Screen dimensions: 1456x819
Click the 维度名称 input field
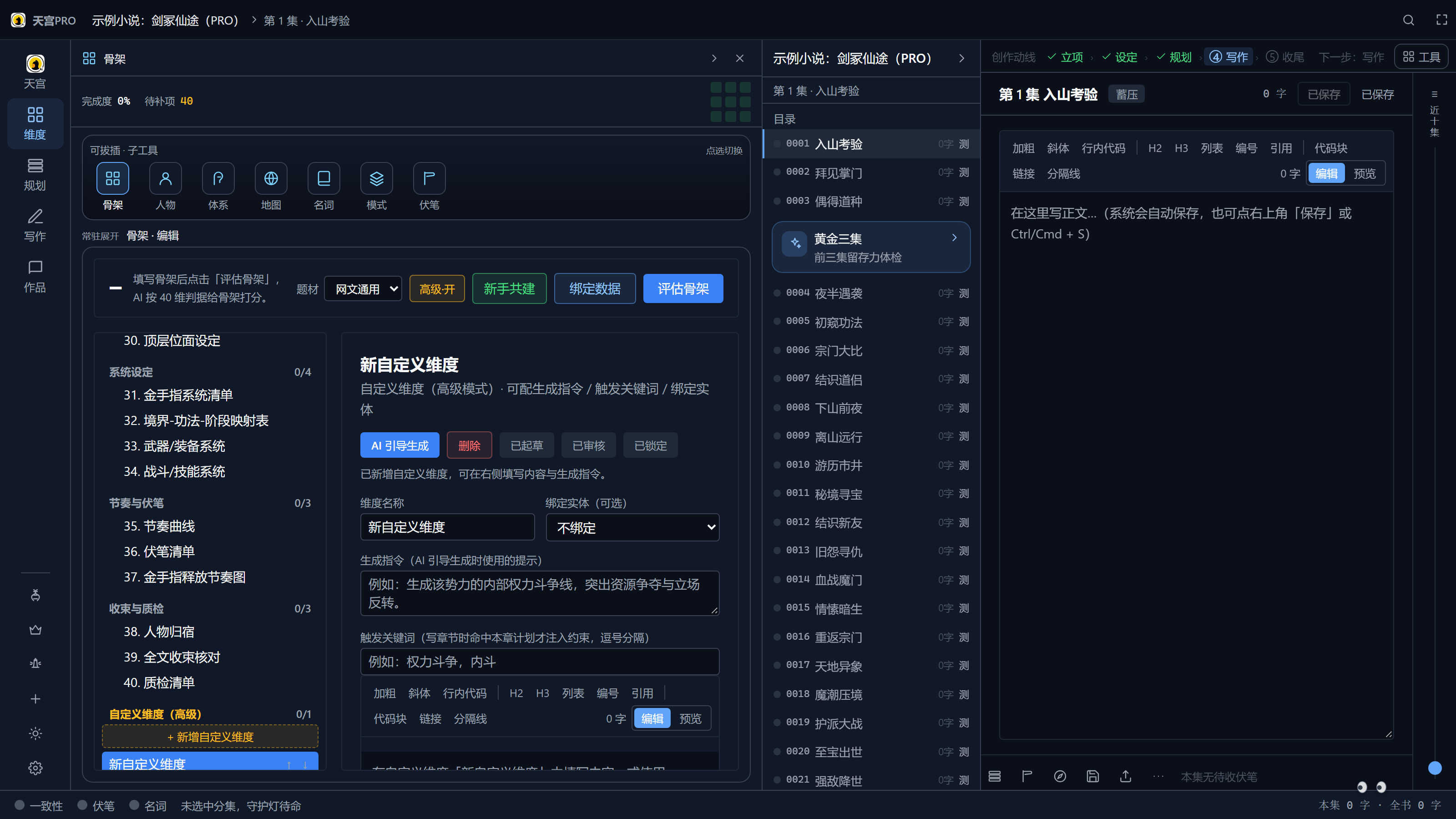(x=447, y=527)
